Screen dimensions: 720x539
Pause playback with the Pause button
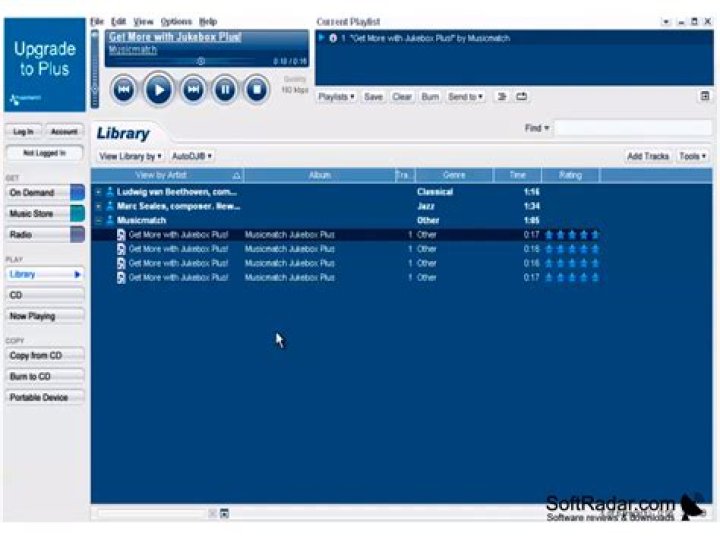coord(225,90)
